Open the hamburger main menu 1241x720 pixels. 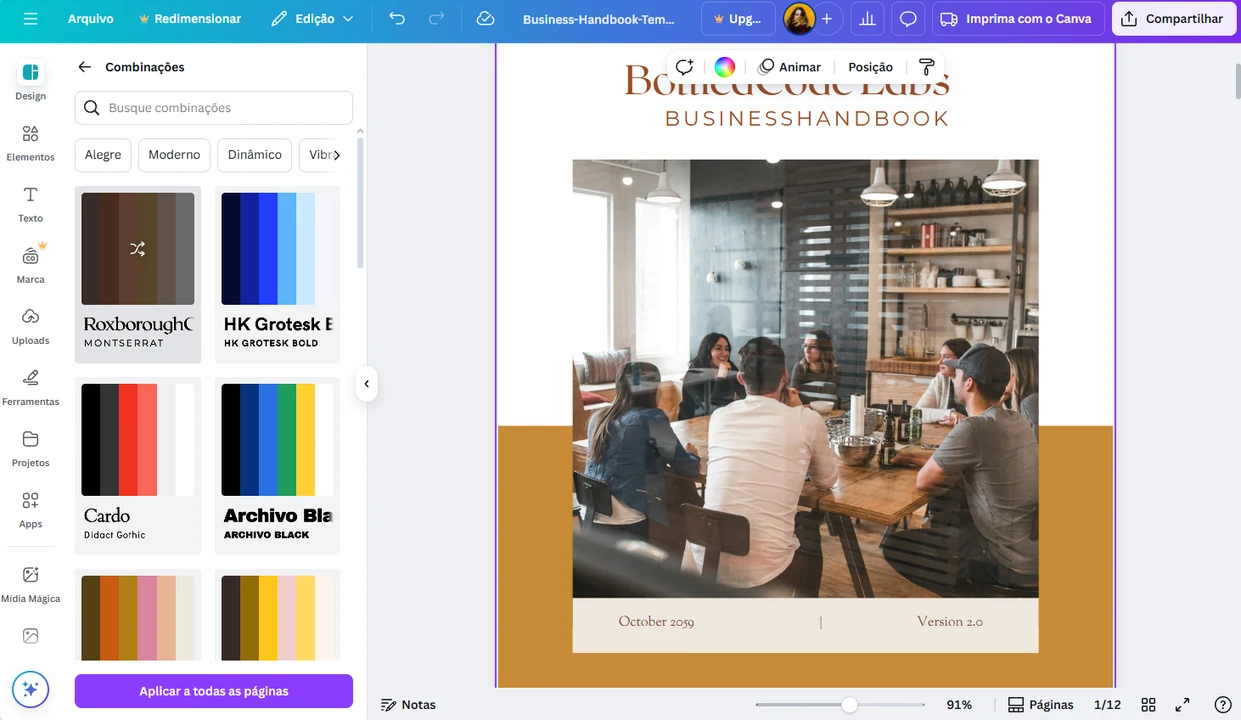click(30, 19)
